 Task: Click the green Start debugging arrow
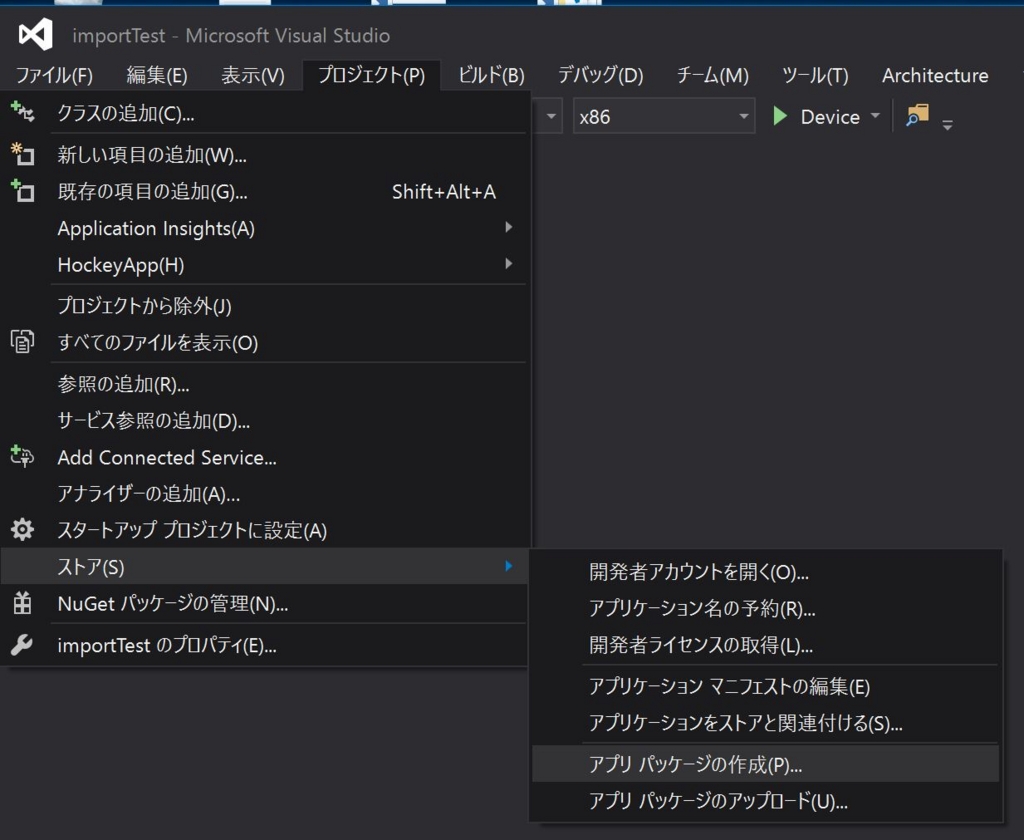779,116
